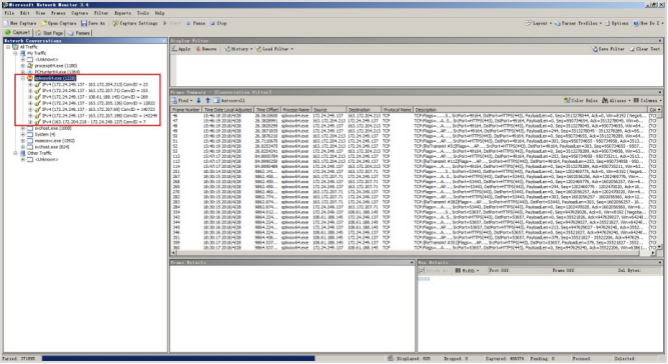Open the Find dropdown in Frame Summary

pyautogui.click(x=182, y=101)
